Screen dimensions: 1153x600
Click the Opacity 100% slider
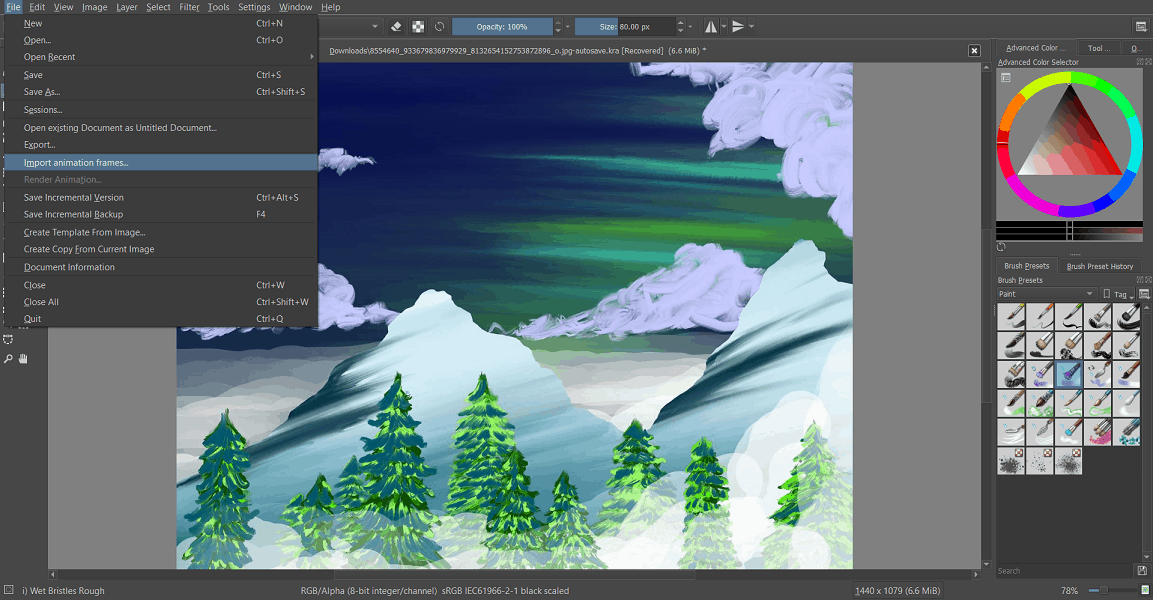tap(502, 26)
